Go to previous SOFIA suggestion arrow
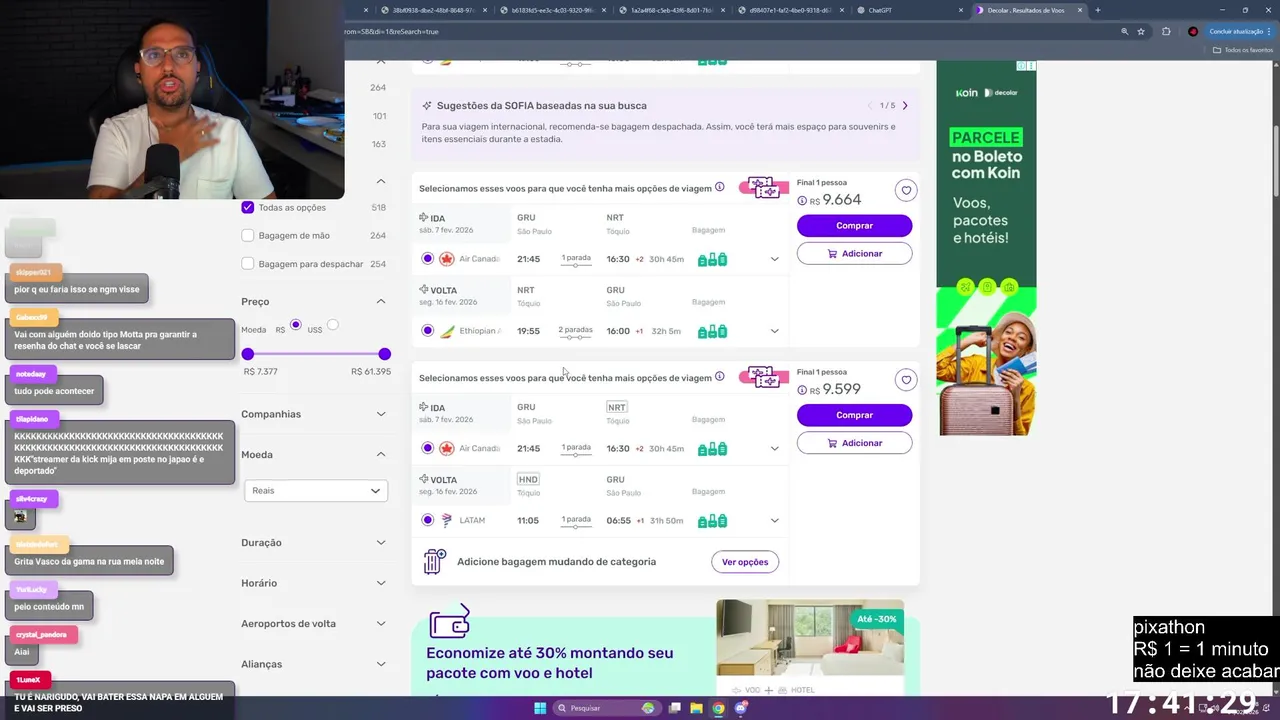This screenshot has width=1280, height=720. pos(871,105)
